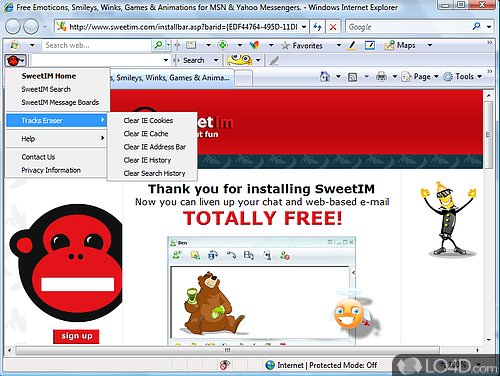The width and height of the screenshot is (500, 376).
Task: Choose Tracks Eraser submenu entry
Action: 56,120
